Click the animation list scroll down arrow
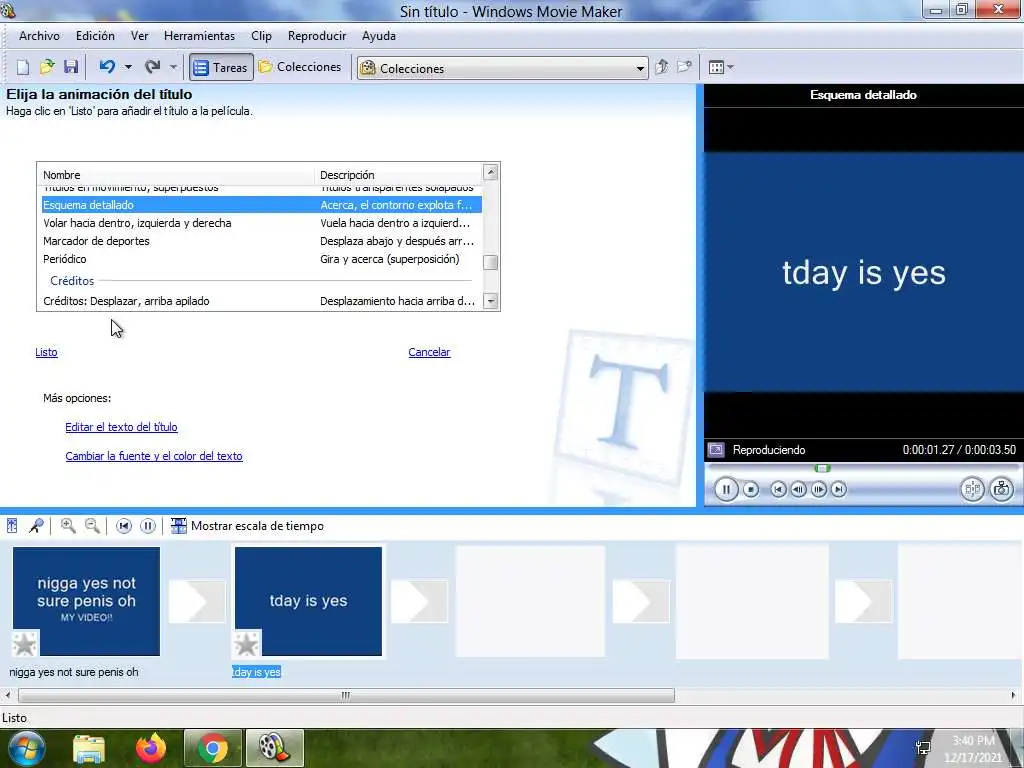 click(x=490, y=301)
